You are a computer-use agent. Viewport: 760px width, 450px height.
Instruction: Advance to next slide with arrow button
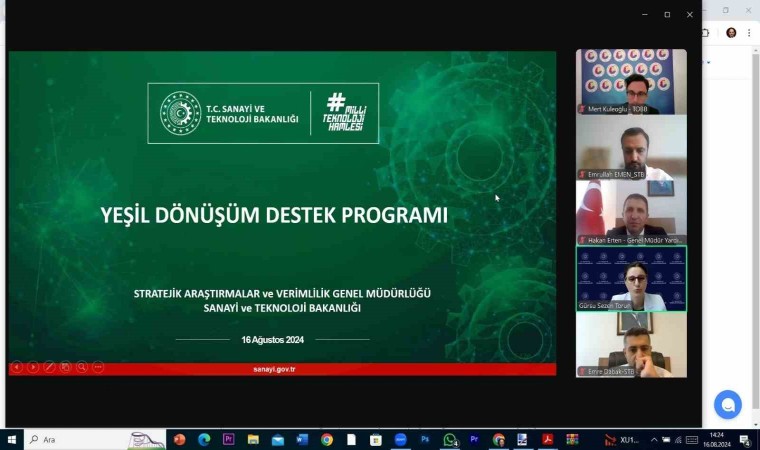pyautogui.click(x=33, y=367)
